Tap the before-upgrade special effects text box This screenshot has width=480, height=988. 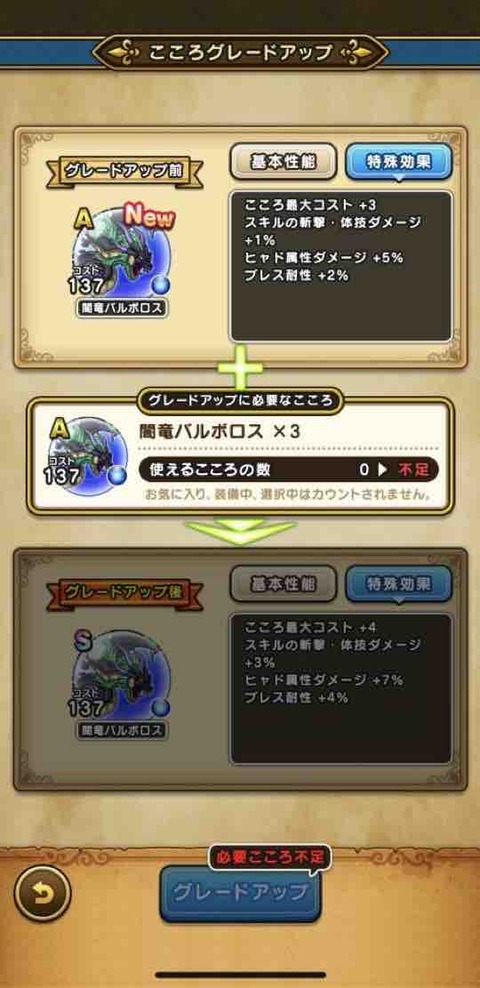click(341, 267)
